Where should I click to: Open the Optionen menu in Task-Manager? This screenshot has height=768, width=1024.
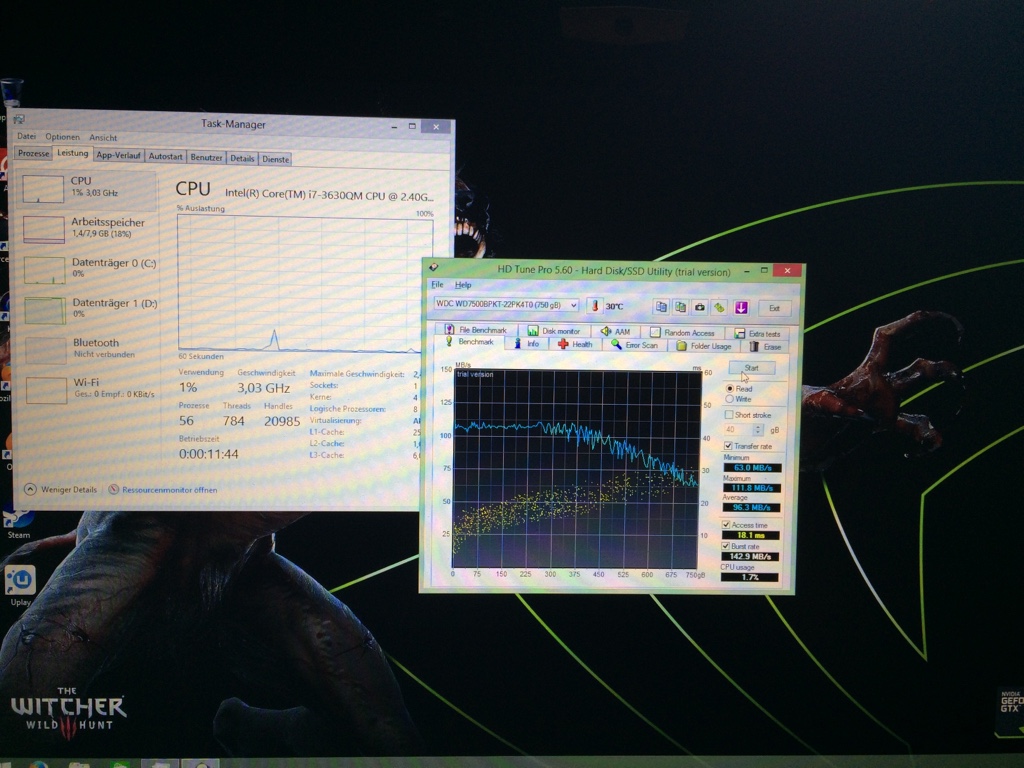[x=62, y=137]
